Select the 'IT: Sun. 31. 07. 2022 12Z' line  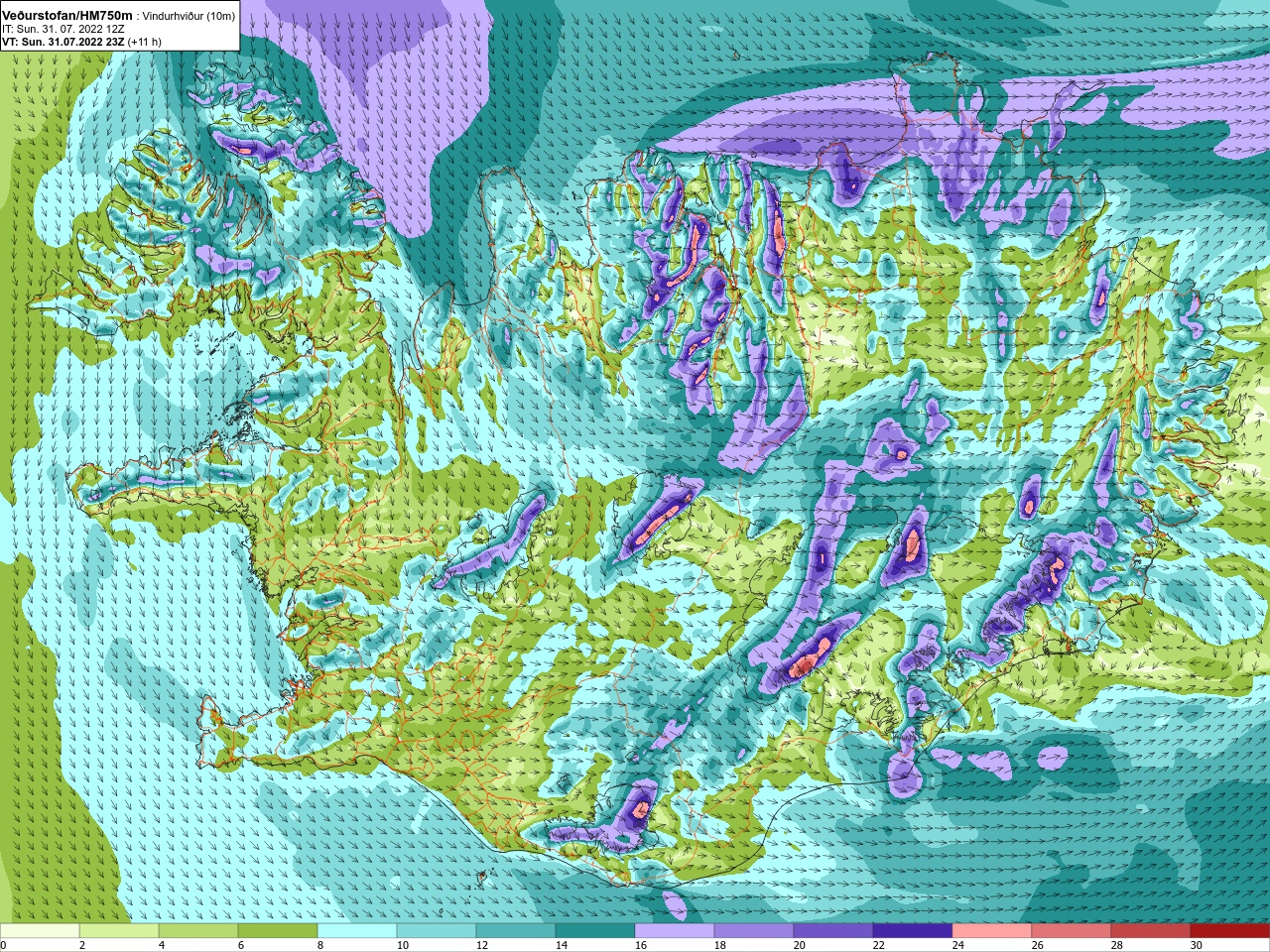tap(62, 29)
